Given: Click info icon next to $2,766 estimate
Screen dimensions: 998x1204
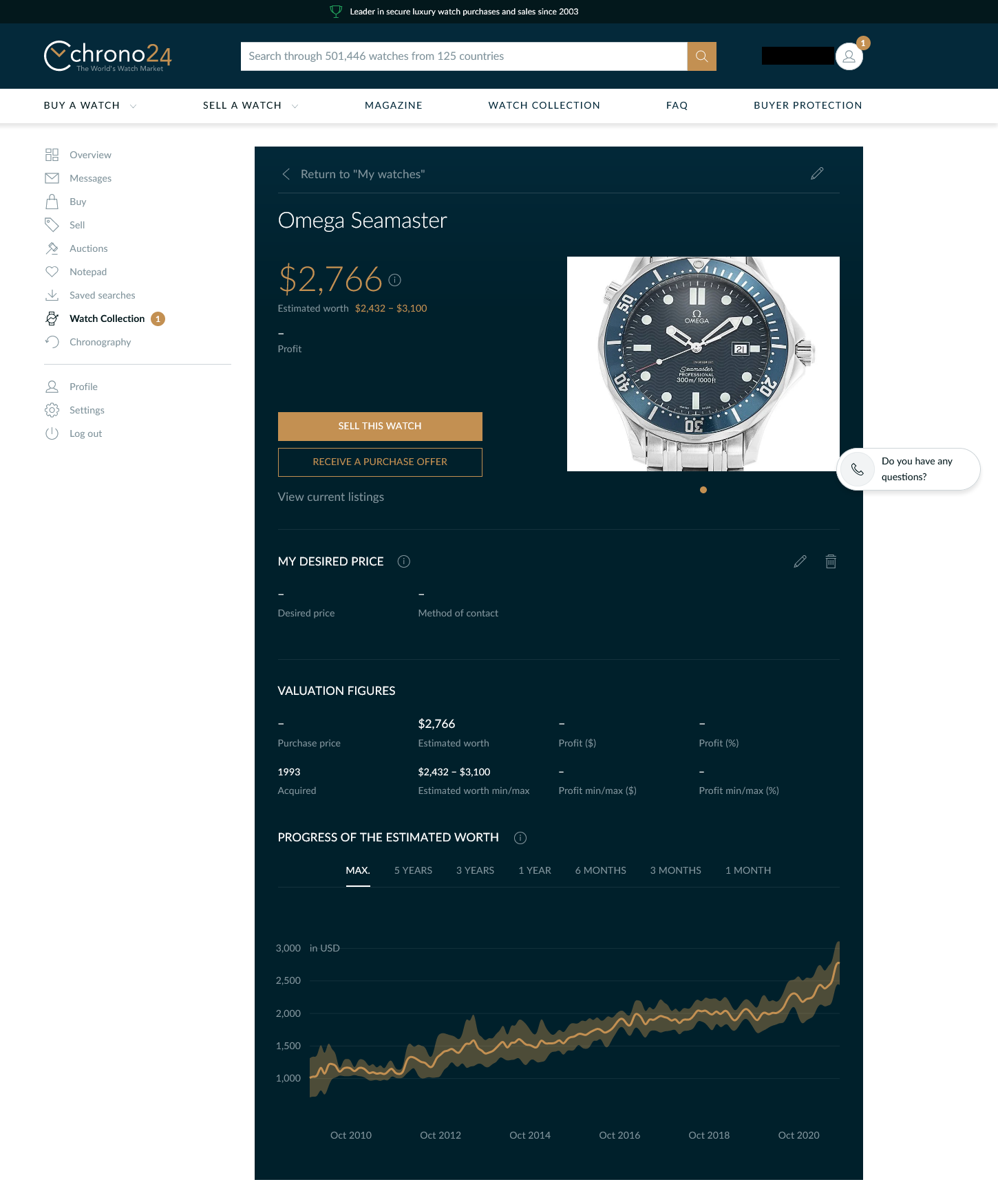Looking at the screenshot, I should (394, 280).
